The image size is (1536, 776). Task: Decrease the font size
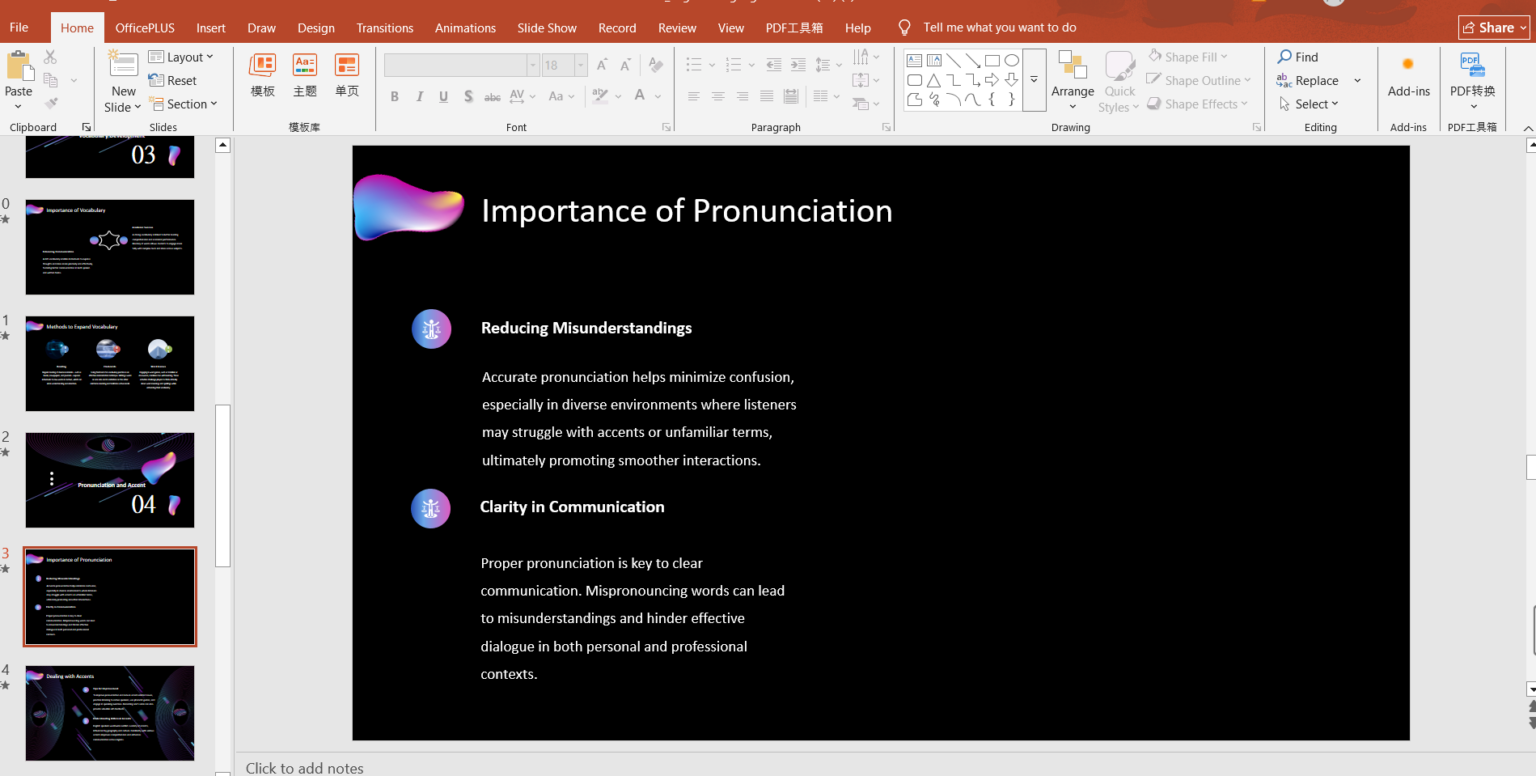pyautogui.click(x=626, y=65)
